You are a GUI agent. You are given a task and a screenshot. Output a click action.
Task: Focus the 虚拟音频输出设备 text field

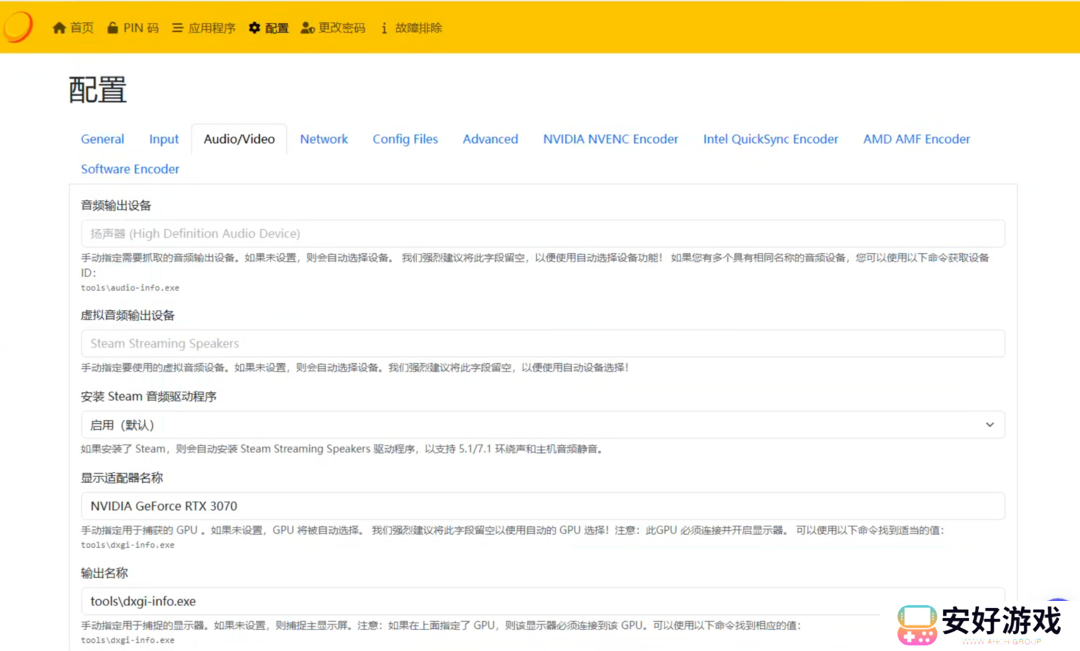[542, 344]
